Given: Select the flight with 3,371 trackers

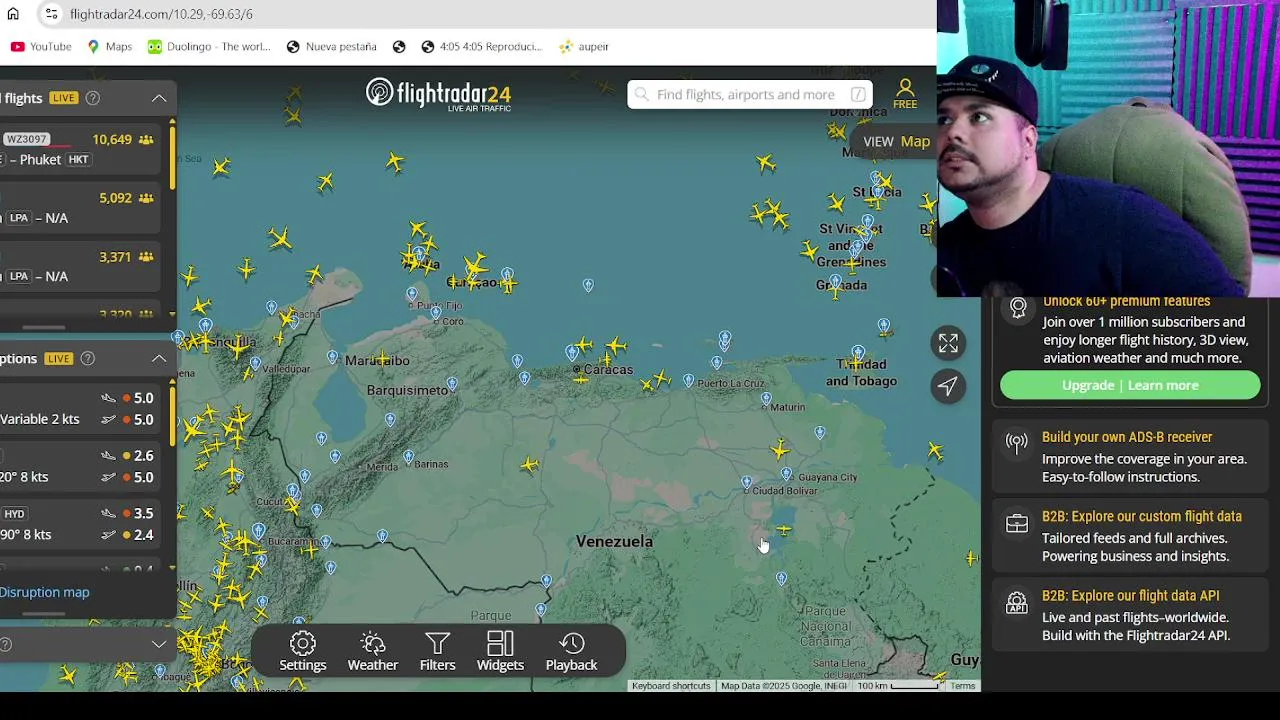Looking at the screenshot, I should [80, 266].
